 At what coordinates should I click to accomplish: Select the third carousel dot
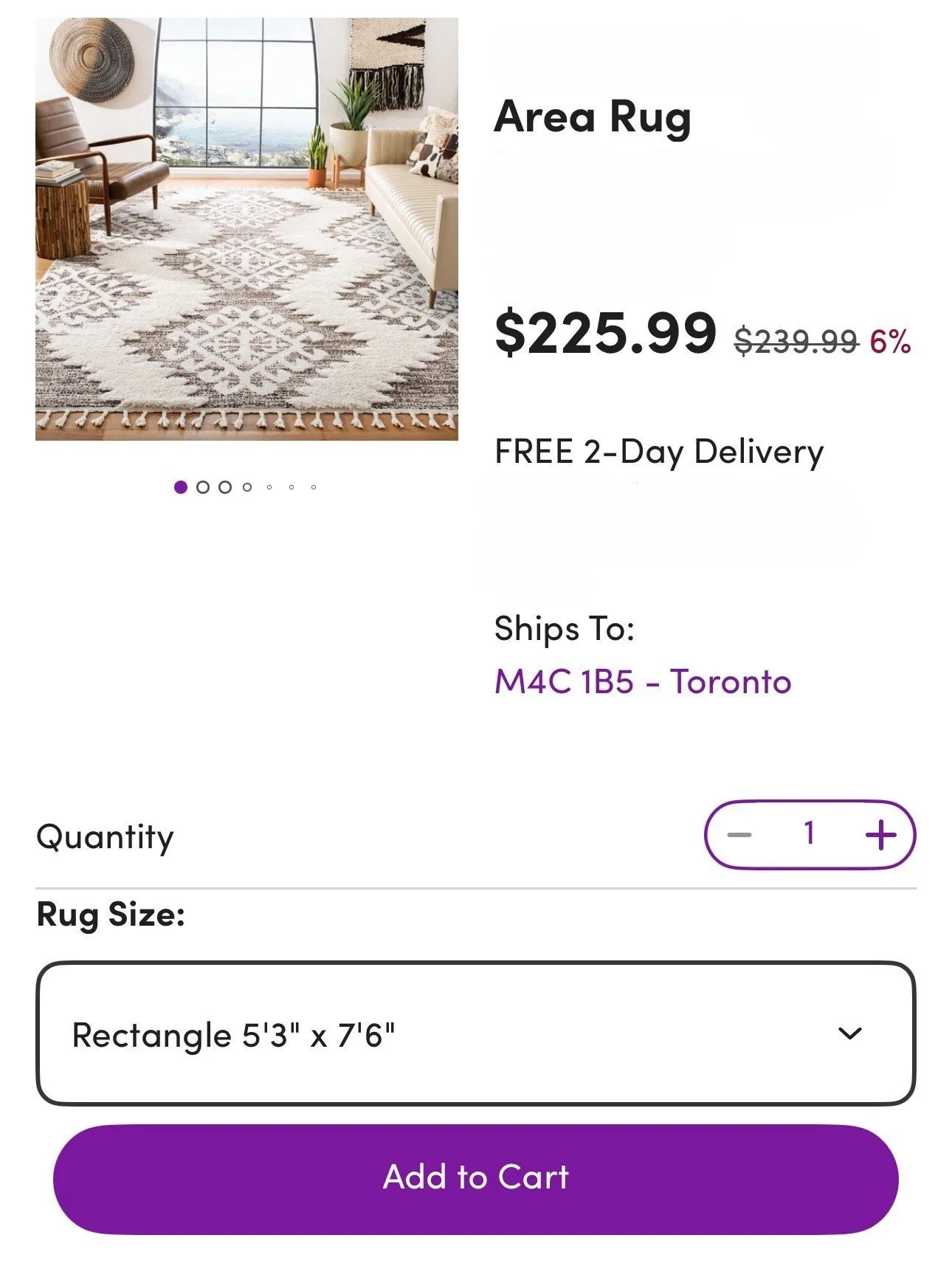(x=223, y=486)
